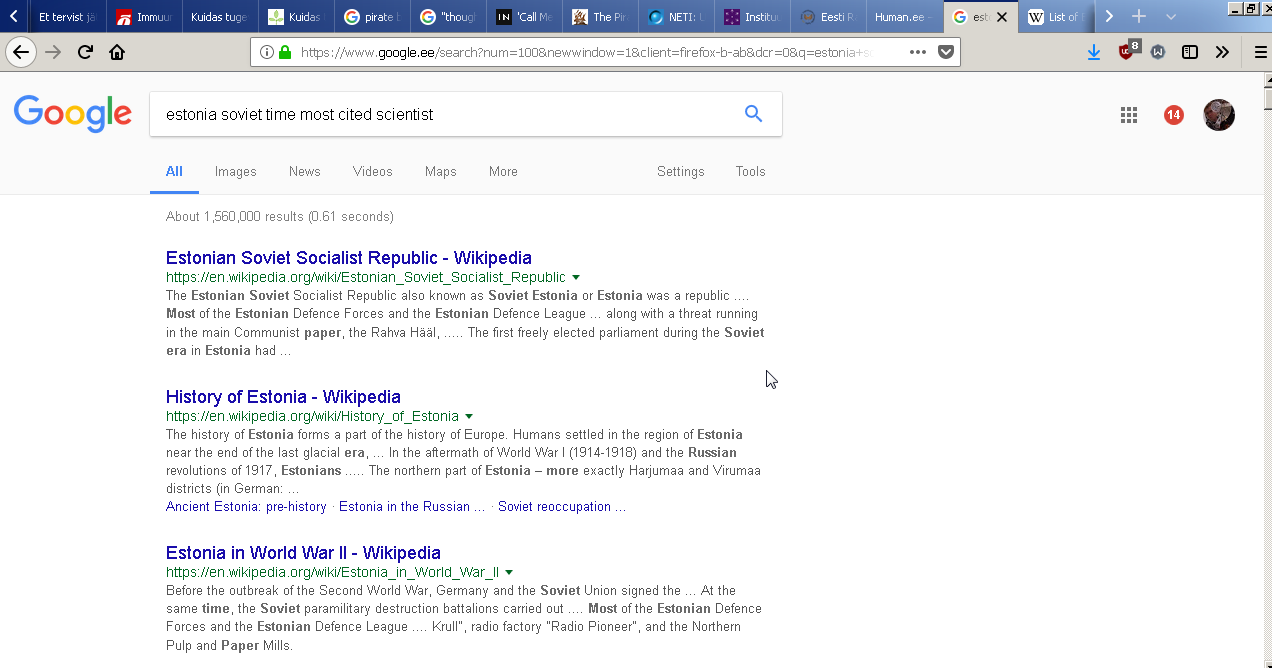Select the News search tab
Screen dimensions: 1272x668
coord(305,172)
